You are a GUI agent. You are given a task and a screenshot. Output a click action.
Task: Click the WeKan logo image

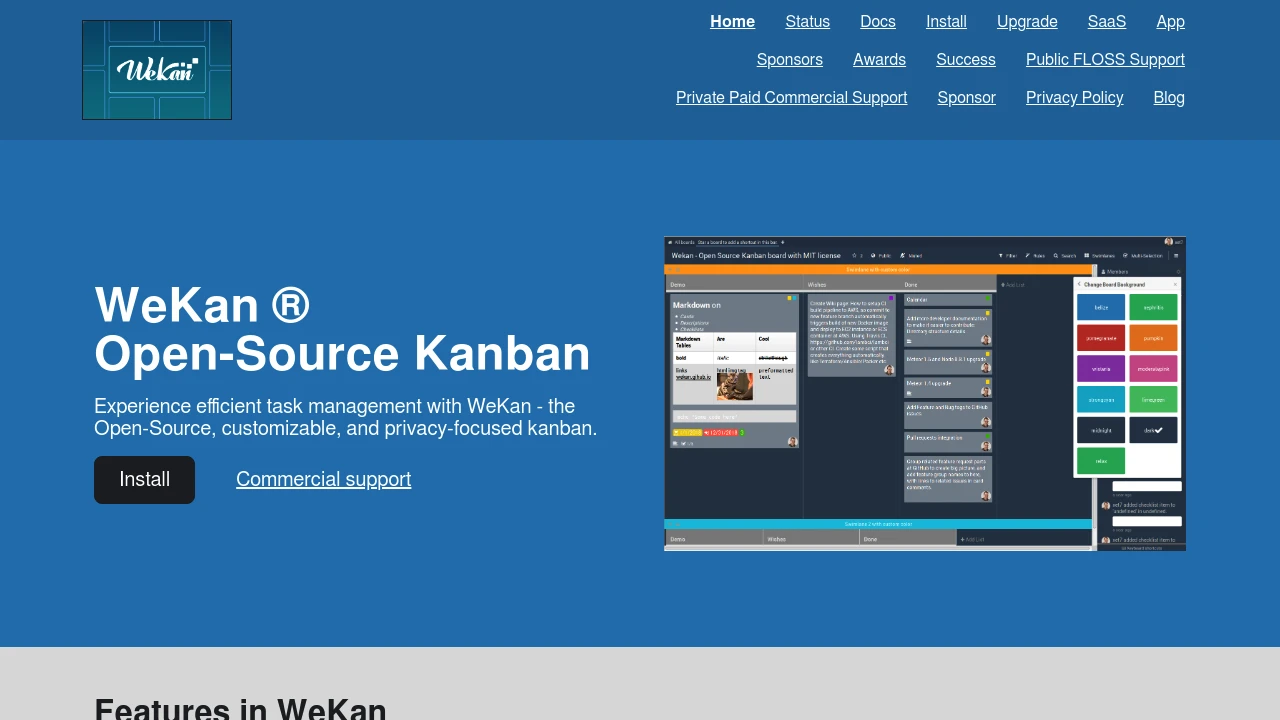point(157,70)
